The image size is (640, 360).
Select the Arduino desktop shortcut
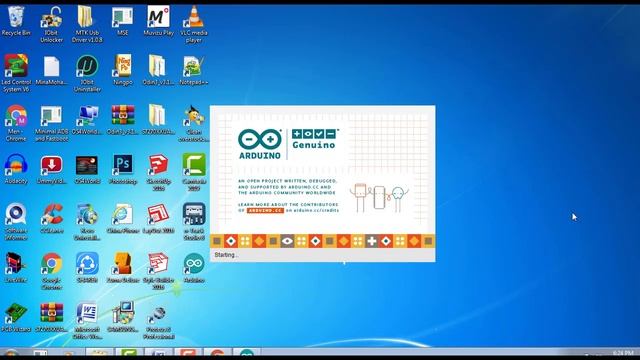[194, 268]
